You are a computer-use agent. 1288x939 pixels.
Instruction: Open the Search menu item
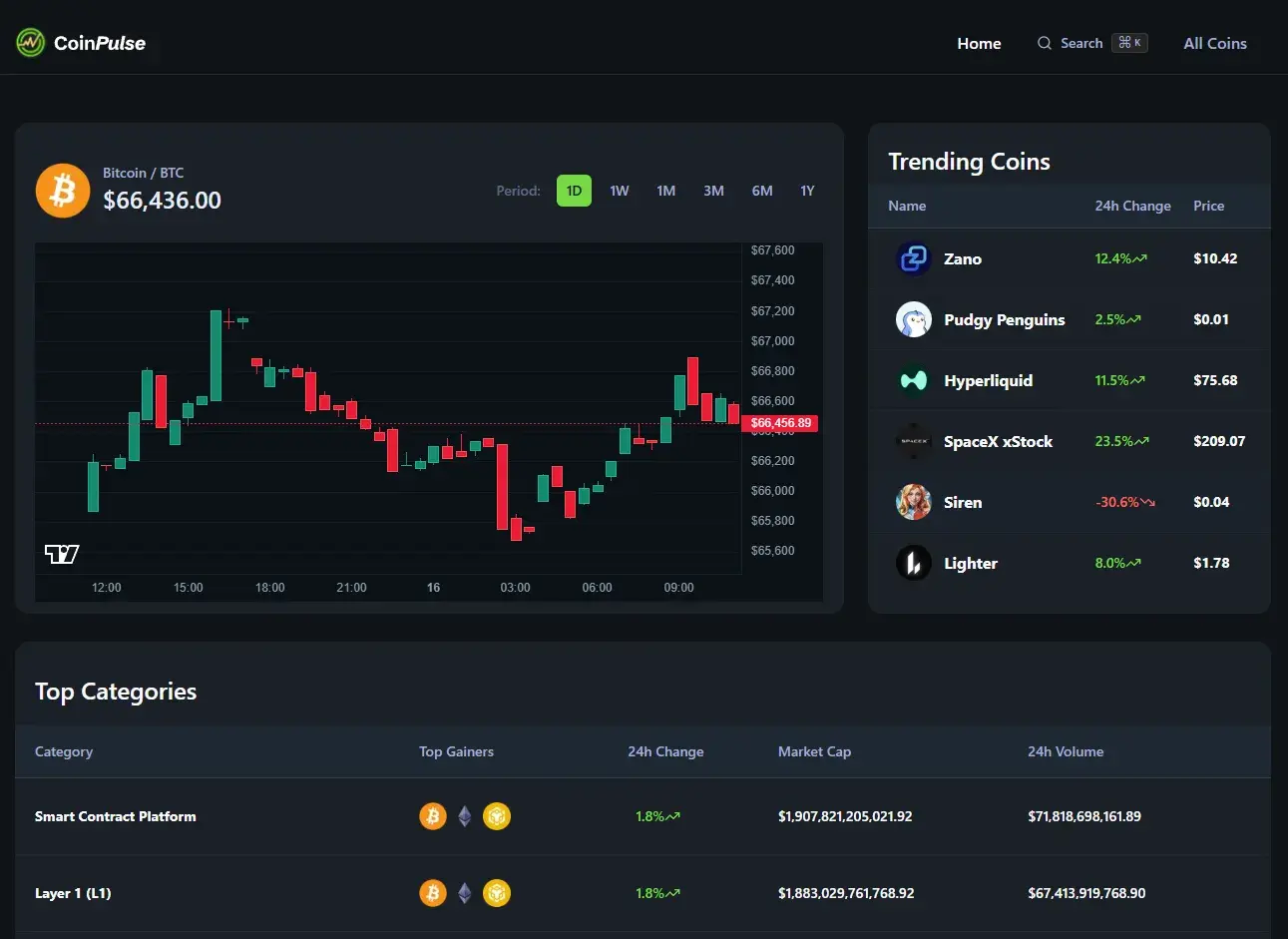pyautogui.click(x=1092, y=43)
